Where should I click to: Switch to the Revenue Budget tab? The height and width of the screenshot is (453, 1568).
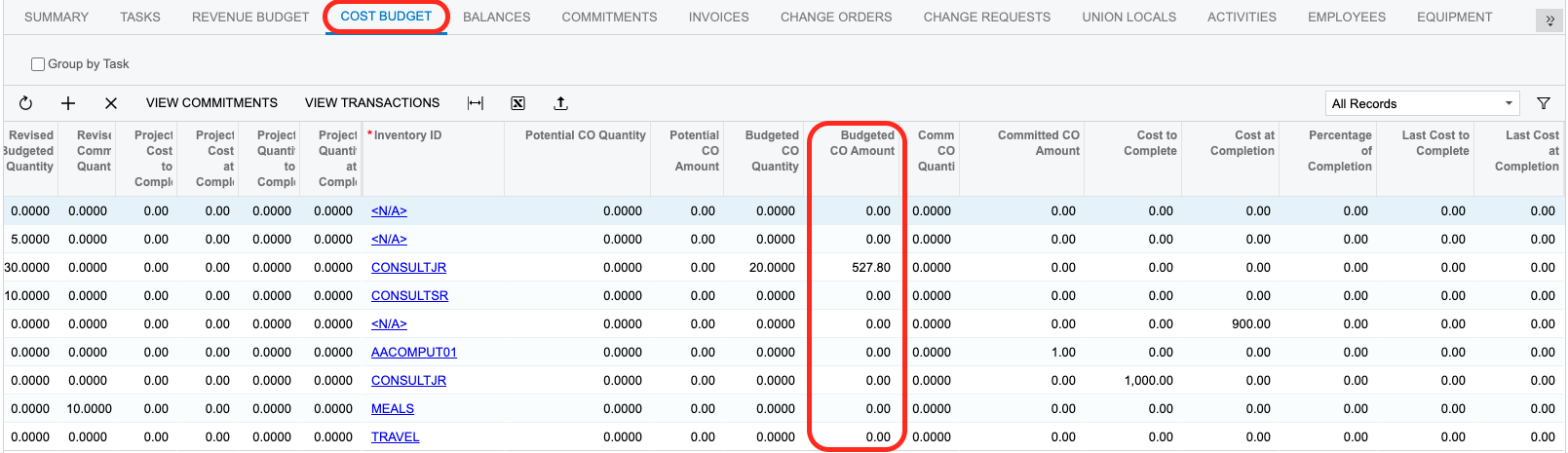(250, 17)
